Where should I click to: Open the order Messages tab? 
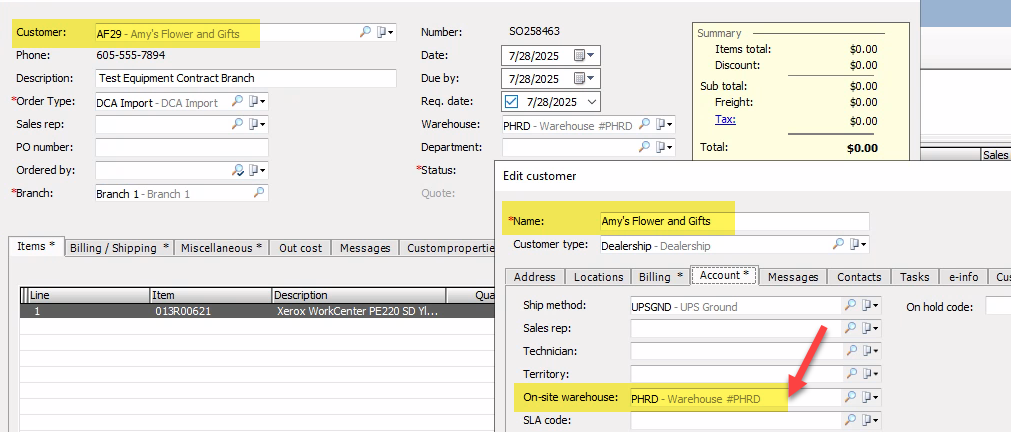tap(365, 248)
